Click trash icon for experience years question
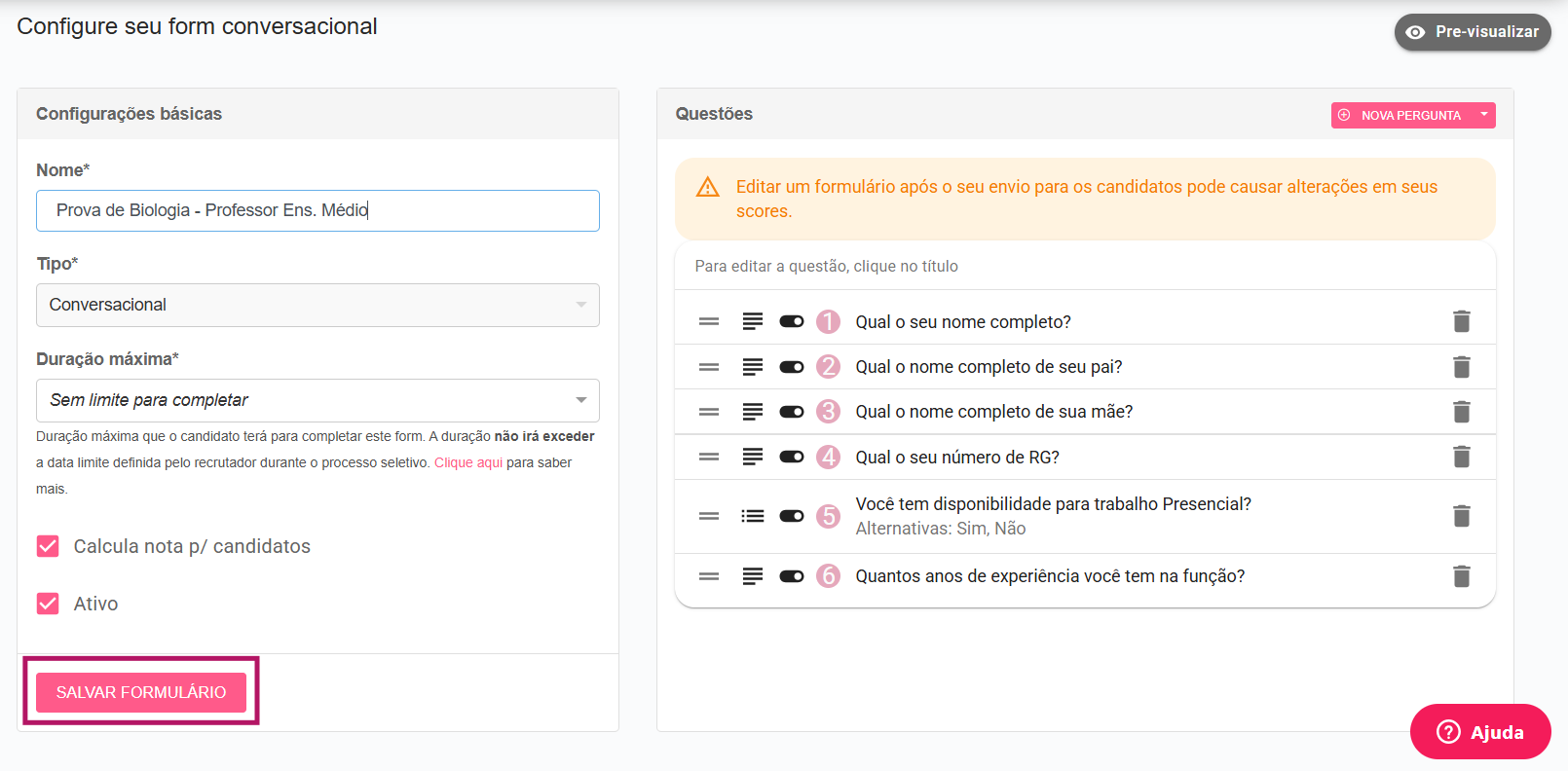This screenshot has width=1568, height=771. tap(1461, 576)
